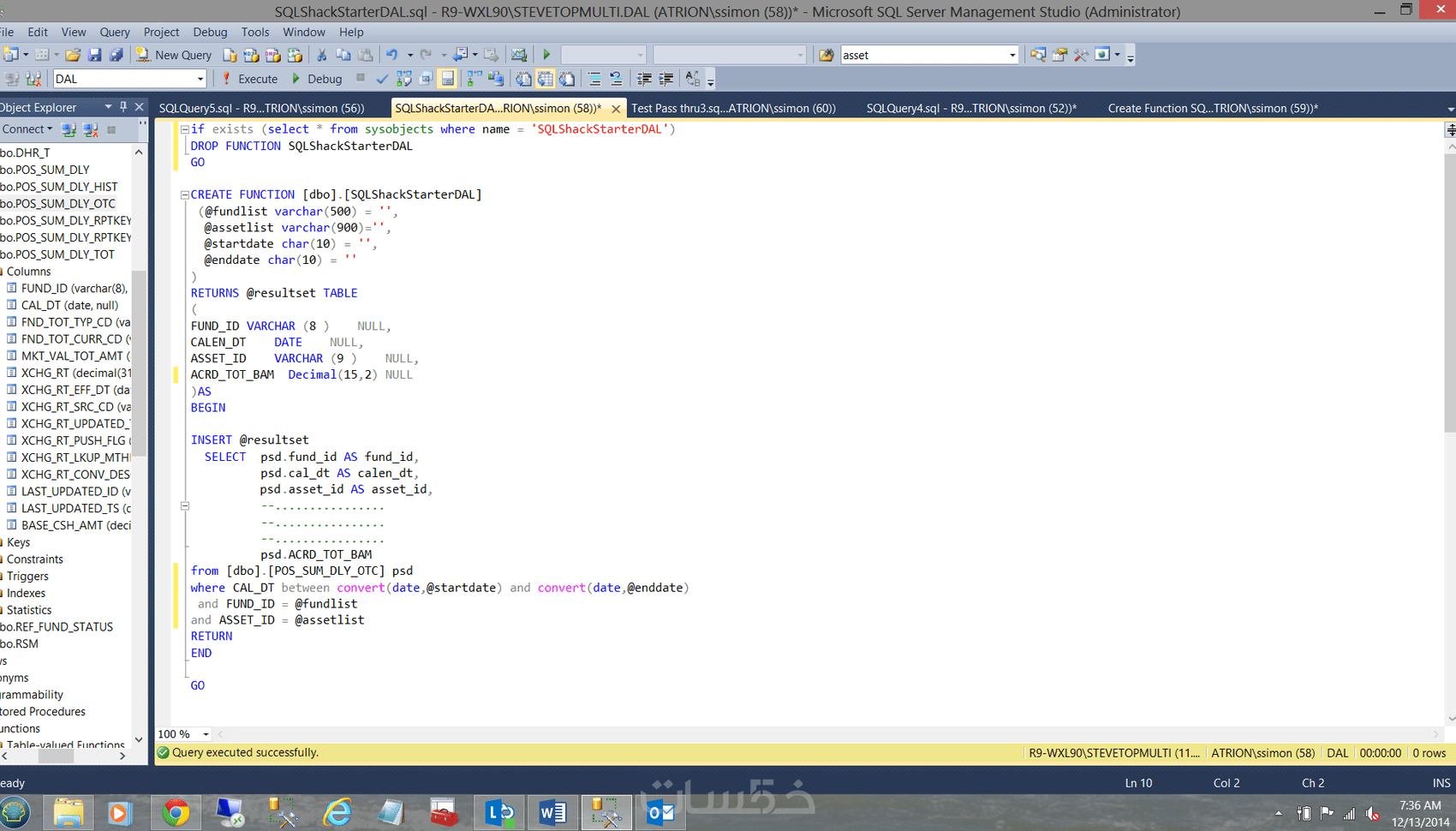Pin the Object Explorer panel
Viewport: 1456px width, 831px height.
pyautogui.click(x=124, y=107)
